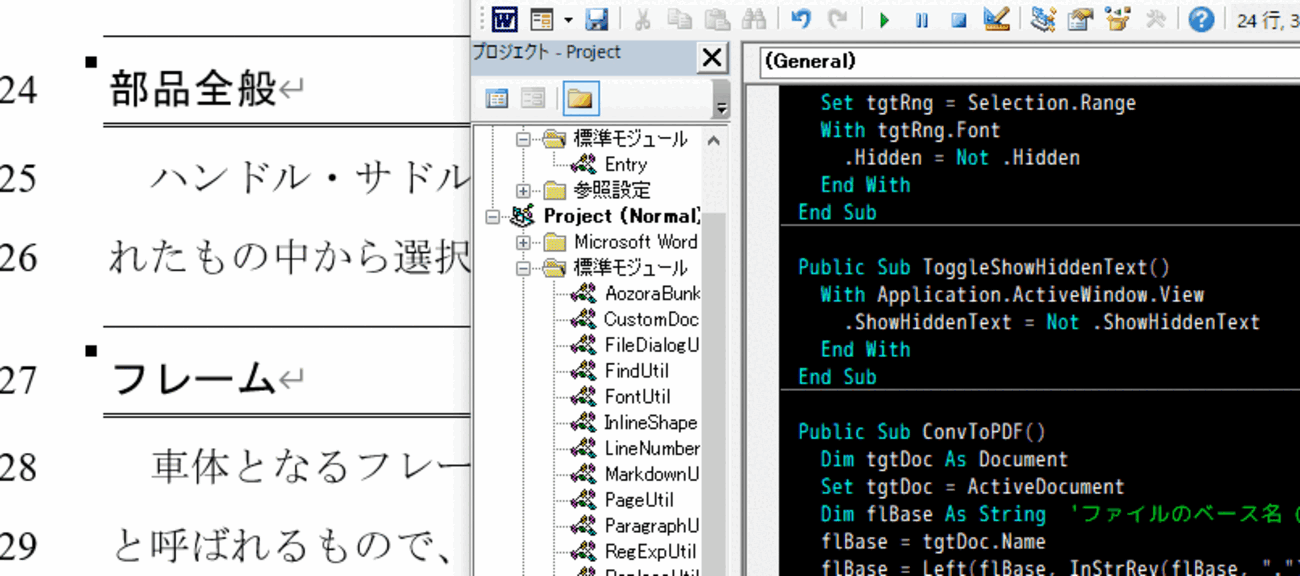Click the blue Help question mark icon
This screenshot has width=1300, height=576.
1201,19
